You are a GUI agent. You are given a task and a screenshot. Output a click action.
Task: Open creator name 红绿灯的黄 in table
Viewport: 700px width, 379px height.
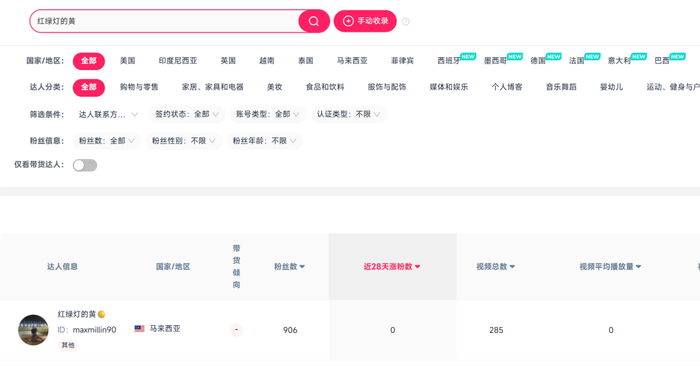pos(77,314)
